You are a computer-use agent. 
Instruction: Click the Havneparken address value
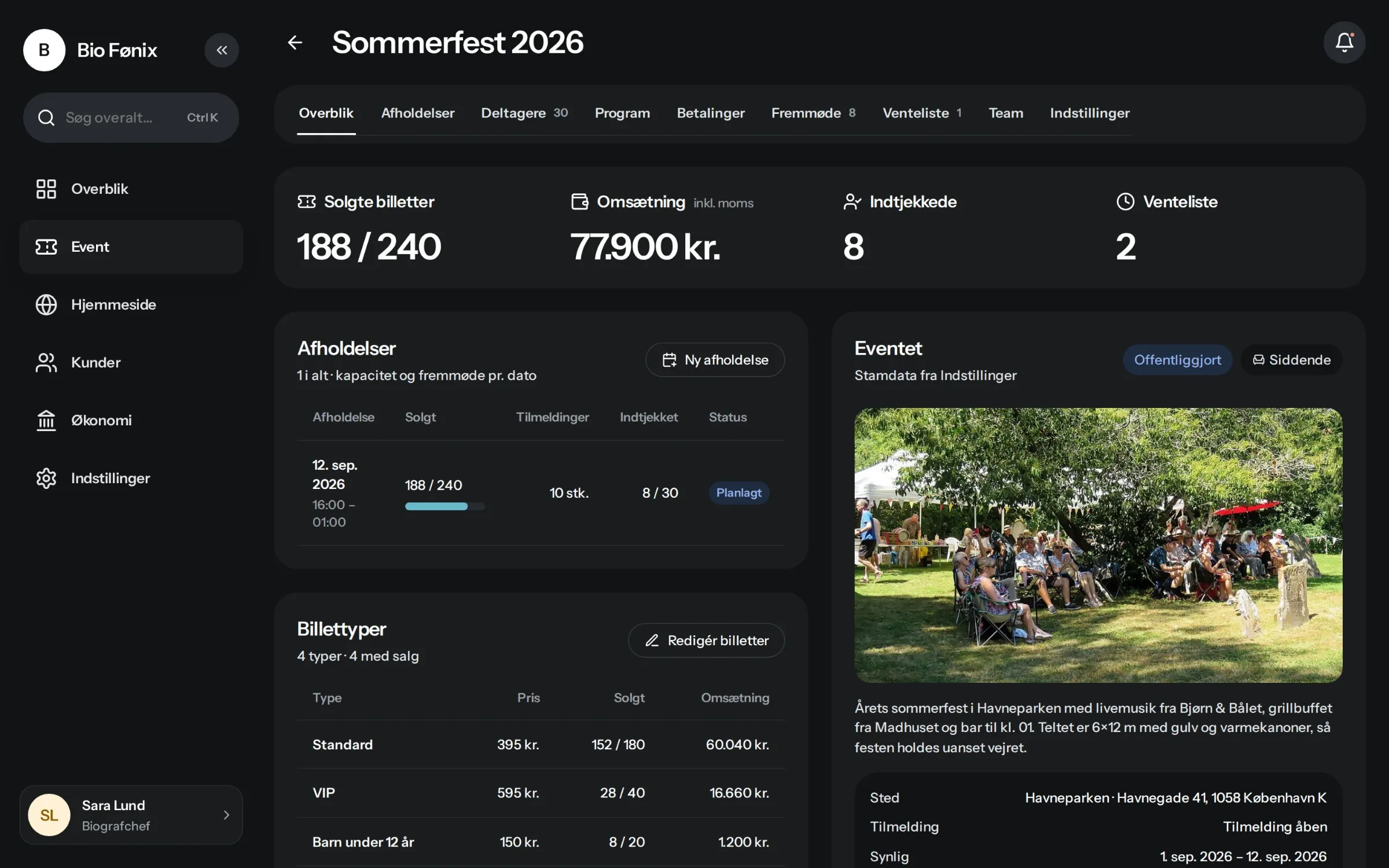coord(1175,797)
